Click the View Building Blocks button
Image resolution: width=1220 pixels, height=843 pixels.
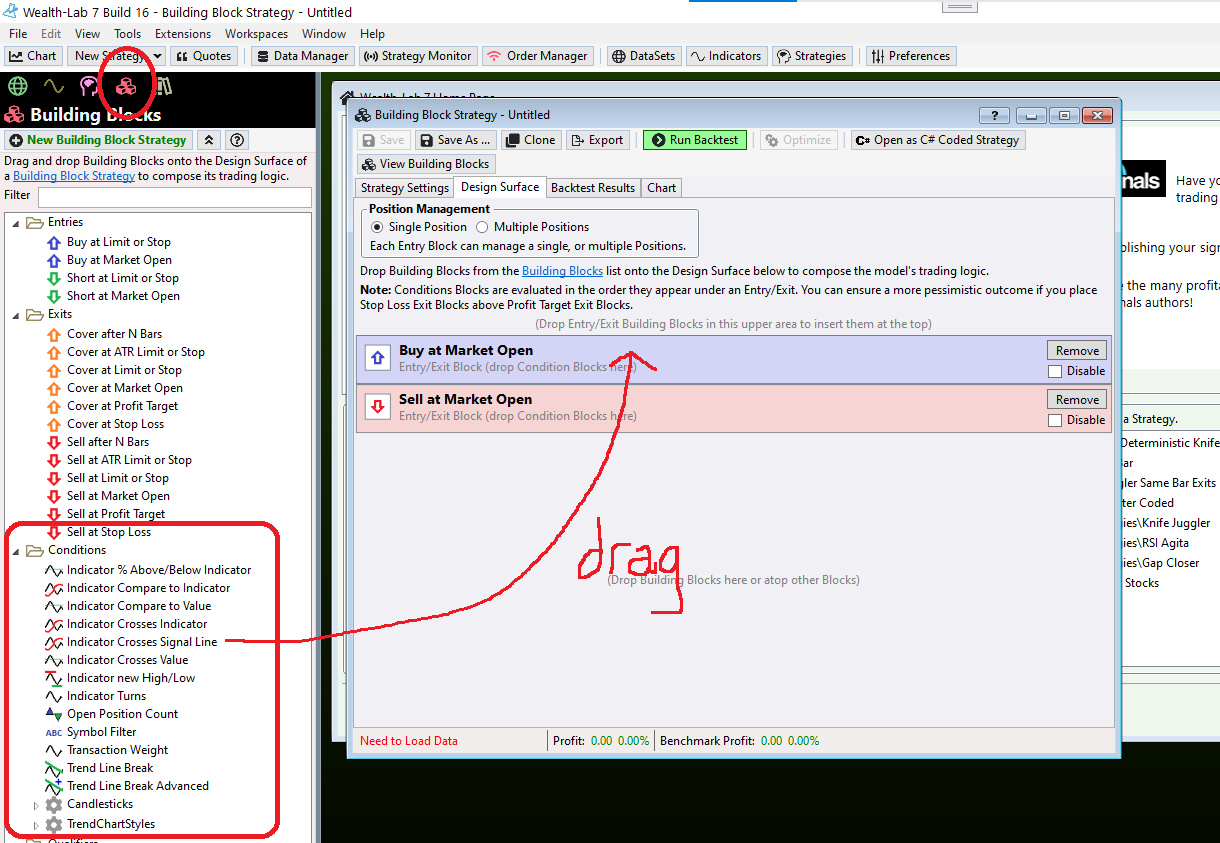[426, 164]
